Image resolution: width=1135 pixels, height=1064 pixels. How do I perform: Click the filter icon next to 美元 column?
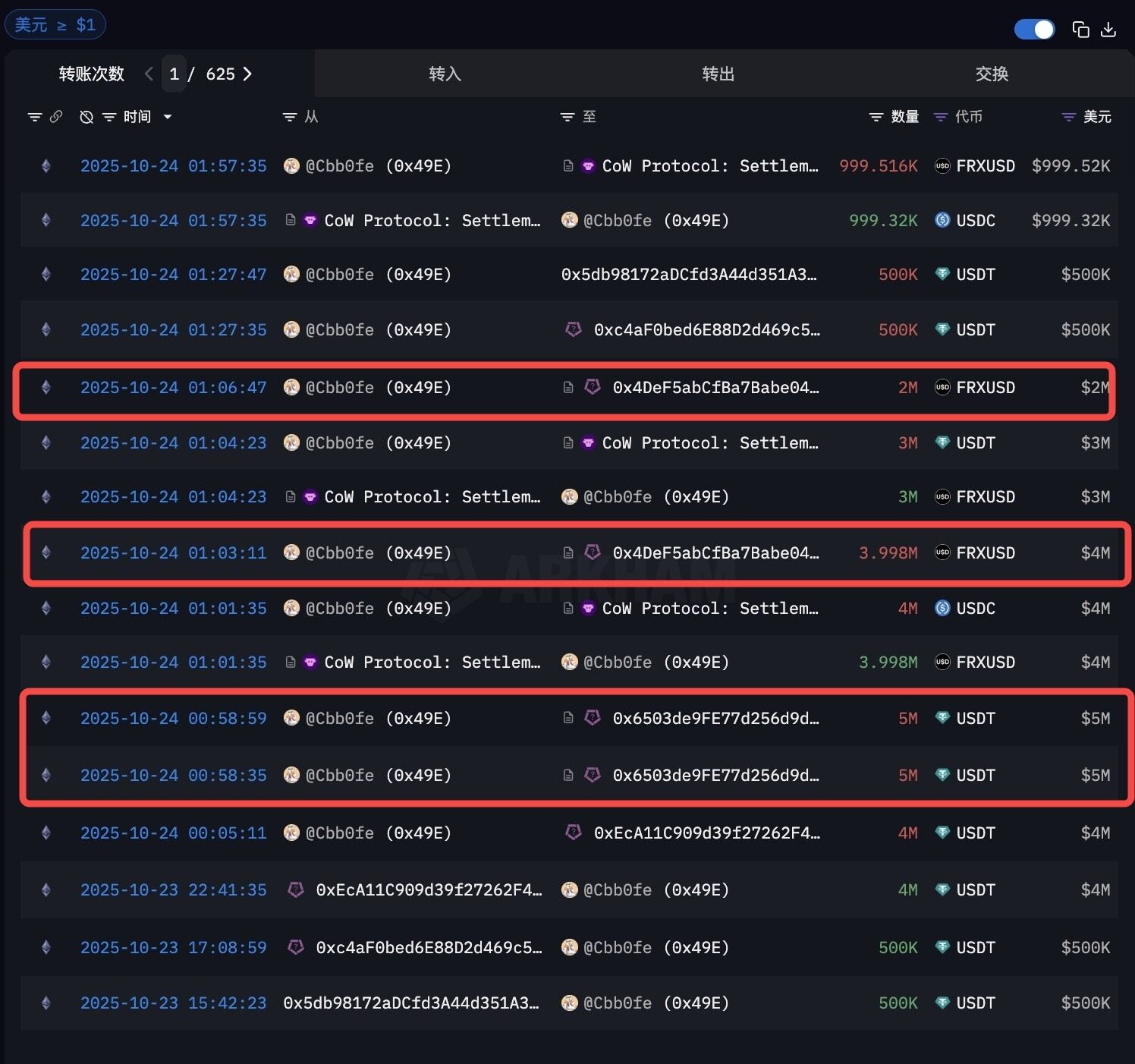point(1068,117)
